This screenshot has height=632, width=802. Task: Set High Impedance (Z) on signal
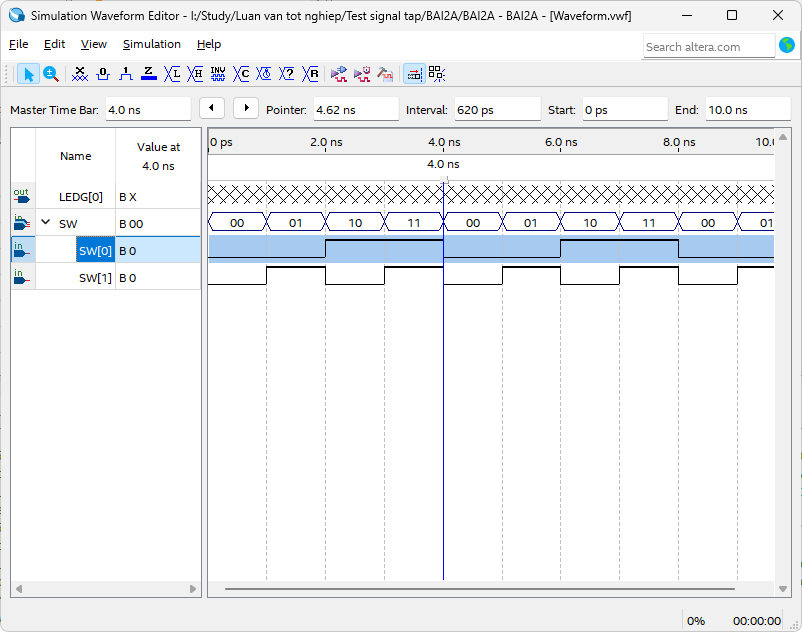149,74
